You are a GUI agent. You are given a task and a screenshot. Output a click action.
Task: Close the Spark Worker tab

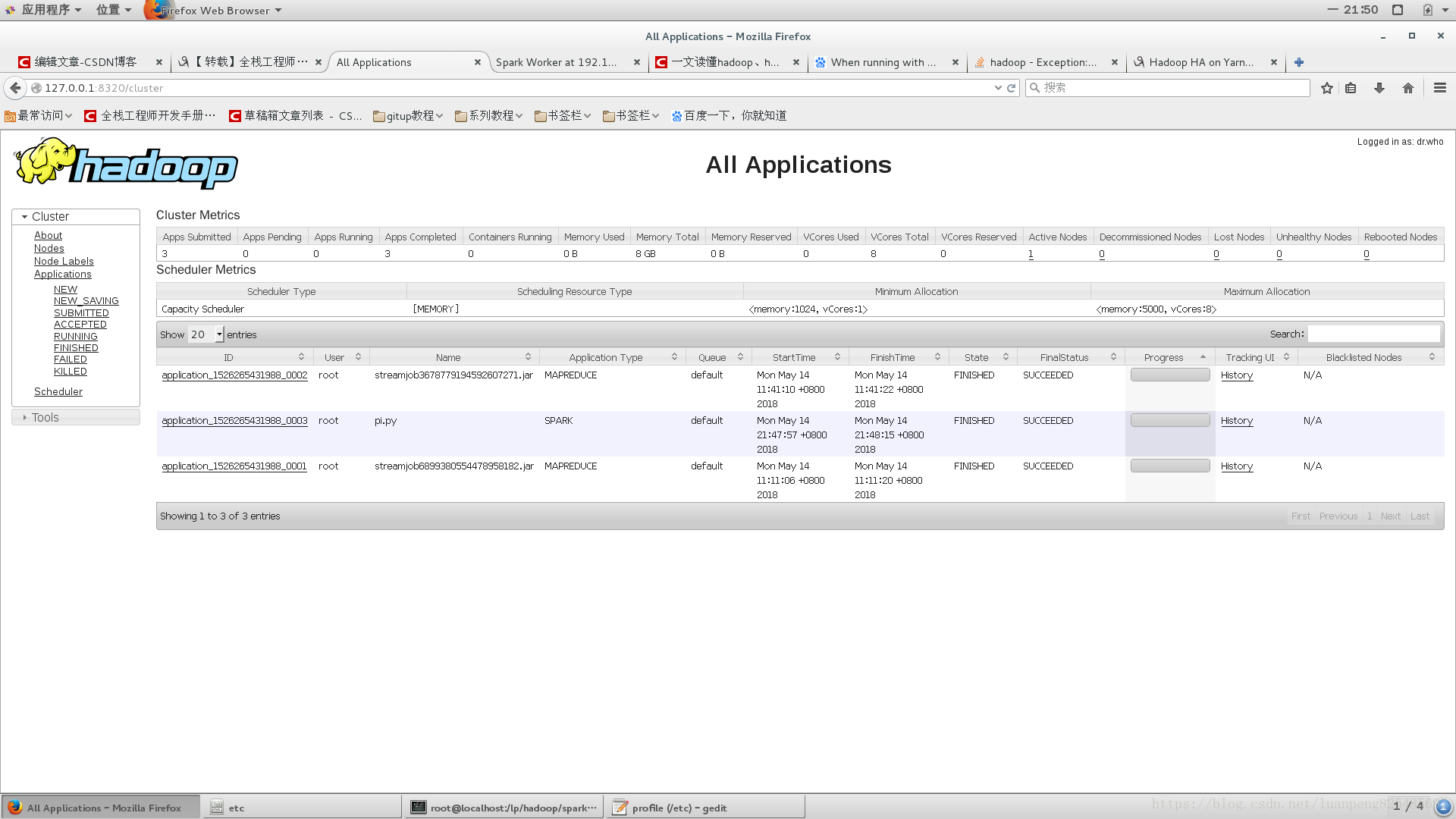(x=637, y=62)
